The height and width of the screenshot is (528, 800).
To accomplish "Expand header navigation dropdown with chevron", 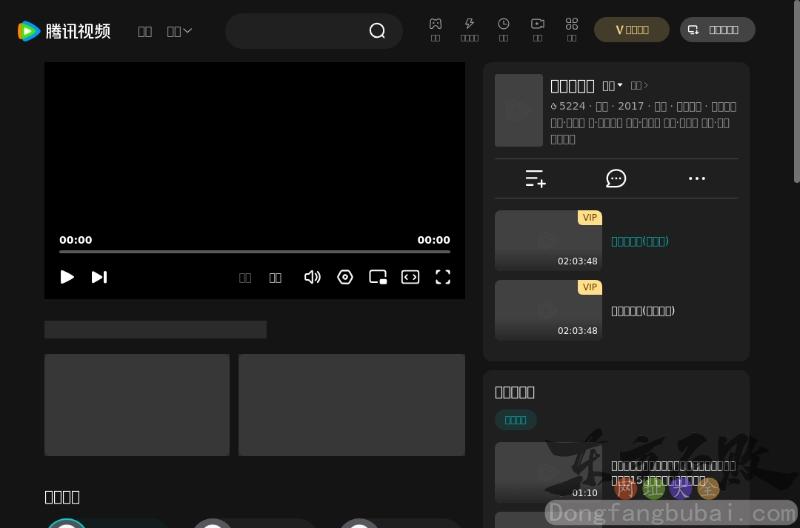I will click(180, 31).
